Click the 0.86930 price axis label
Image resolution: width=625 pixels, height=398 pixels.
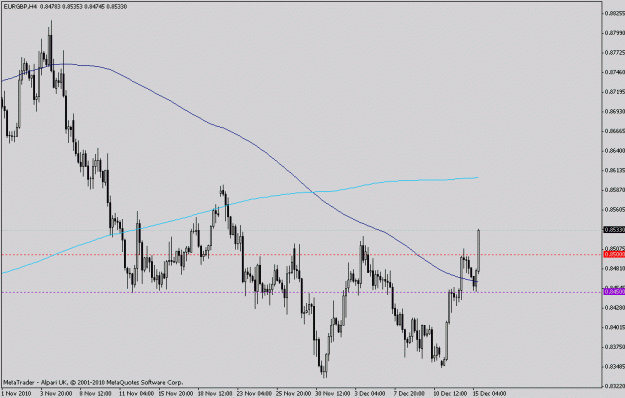click(x=615, y=111)
